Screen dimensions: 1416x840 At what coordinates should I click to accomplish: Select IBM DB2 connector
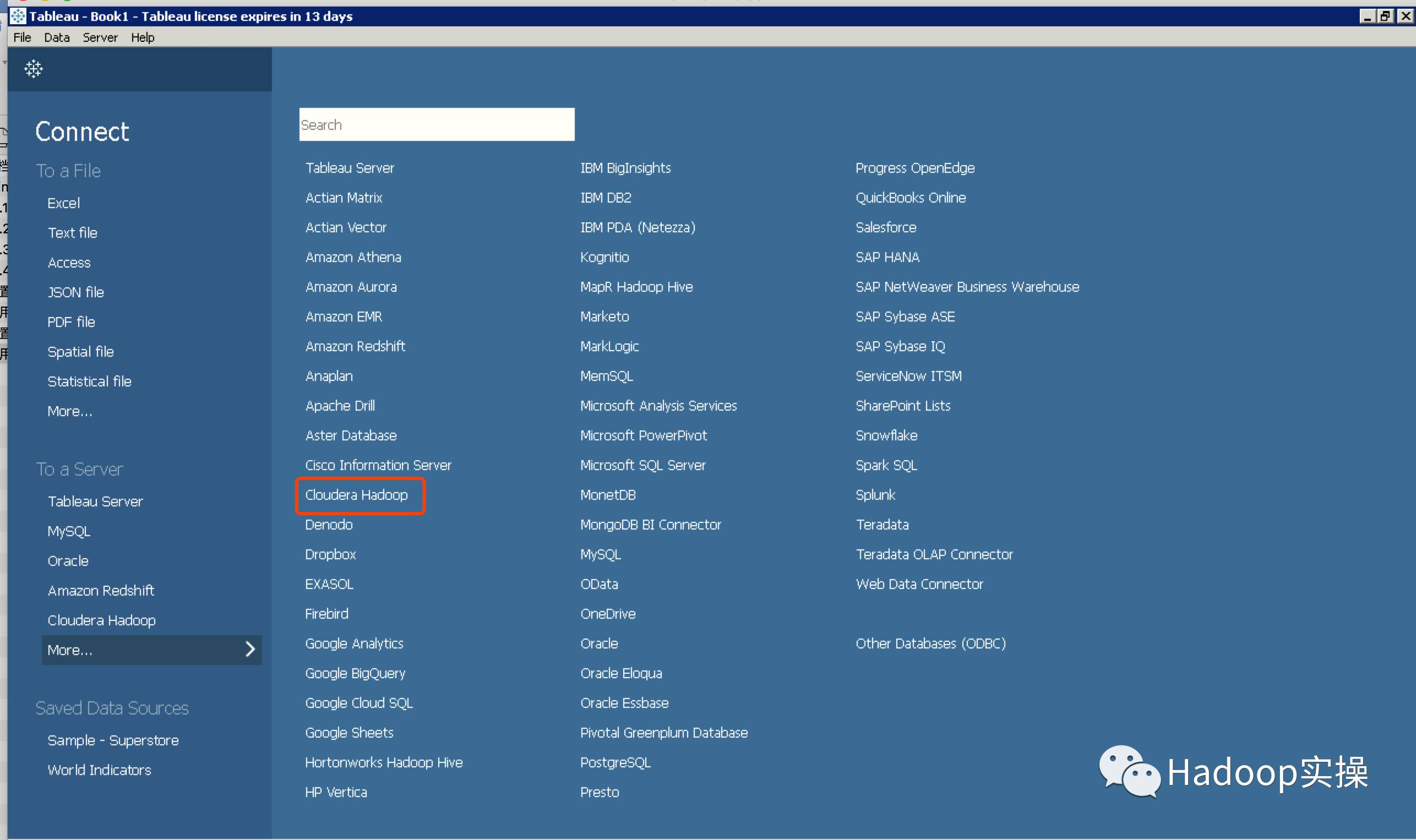click(x=606, y=198)
